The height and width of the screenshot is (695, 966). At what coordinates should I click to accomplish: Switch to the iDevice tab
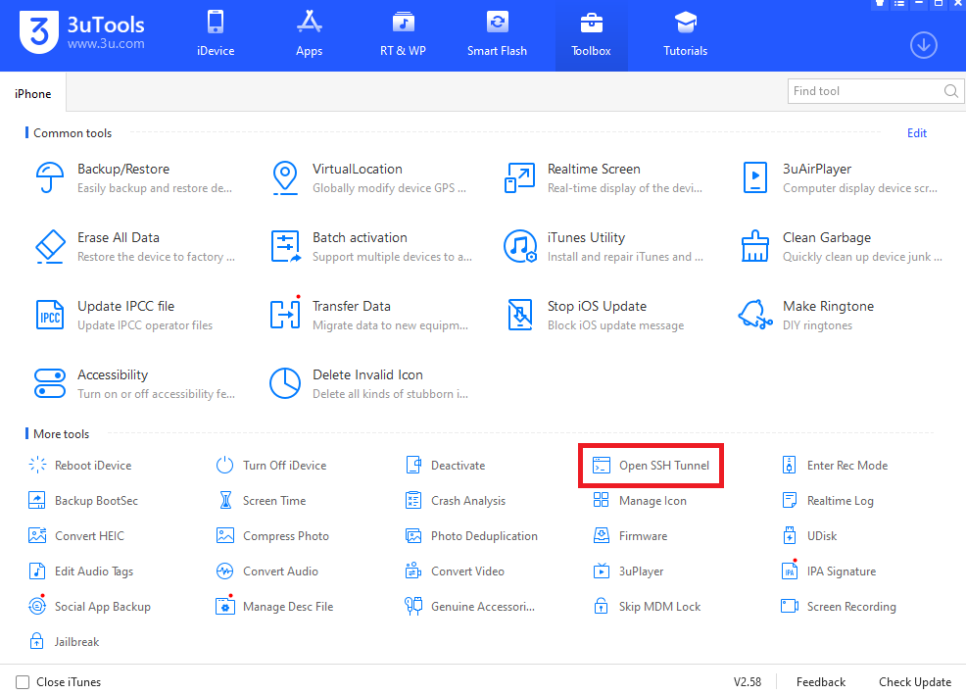[x=216, y=36]
